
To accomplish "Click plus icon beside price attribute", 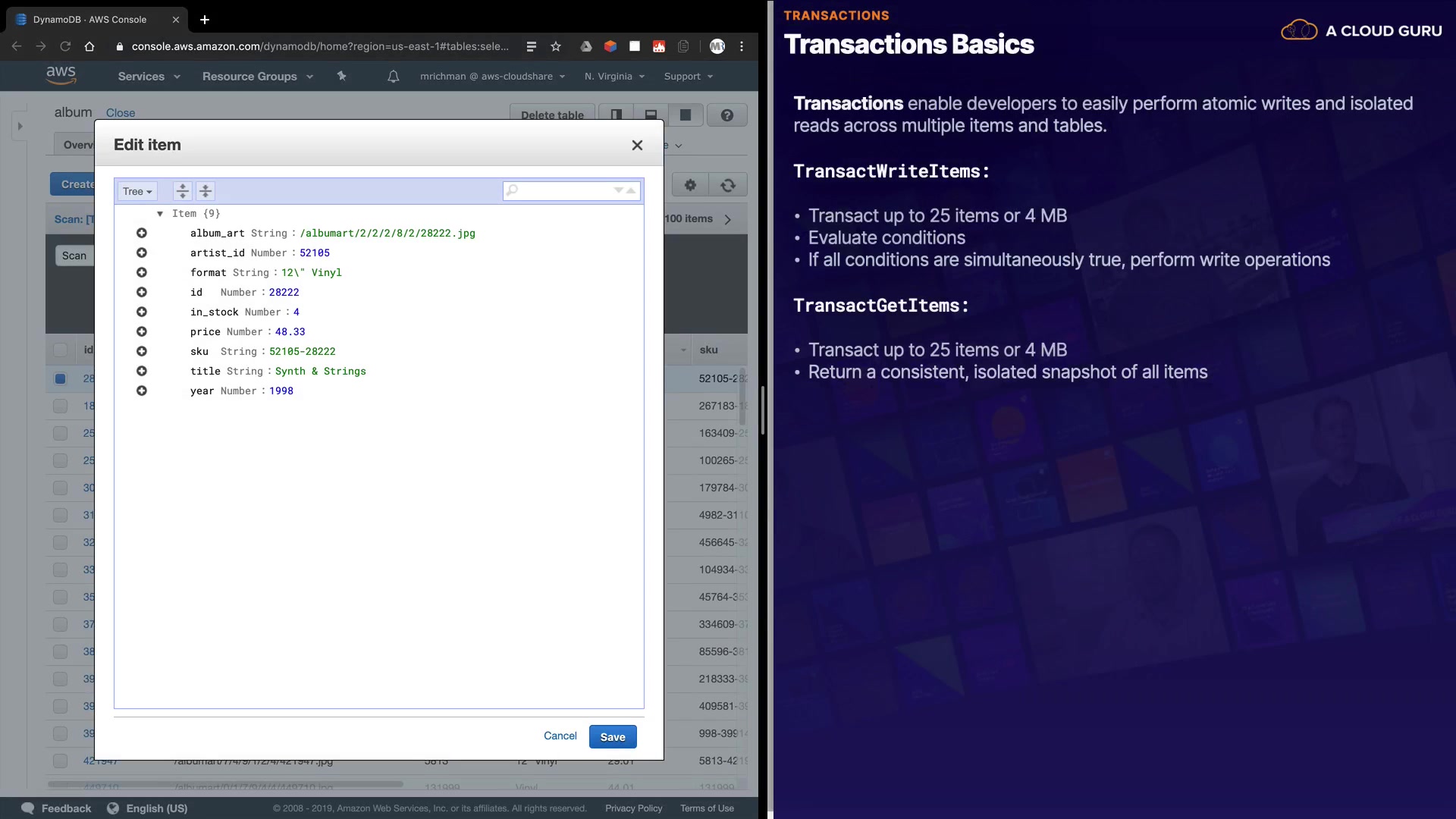I will [142, 332].
